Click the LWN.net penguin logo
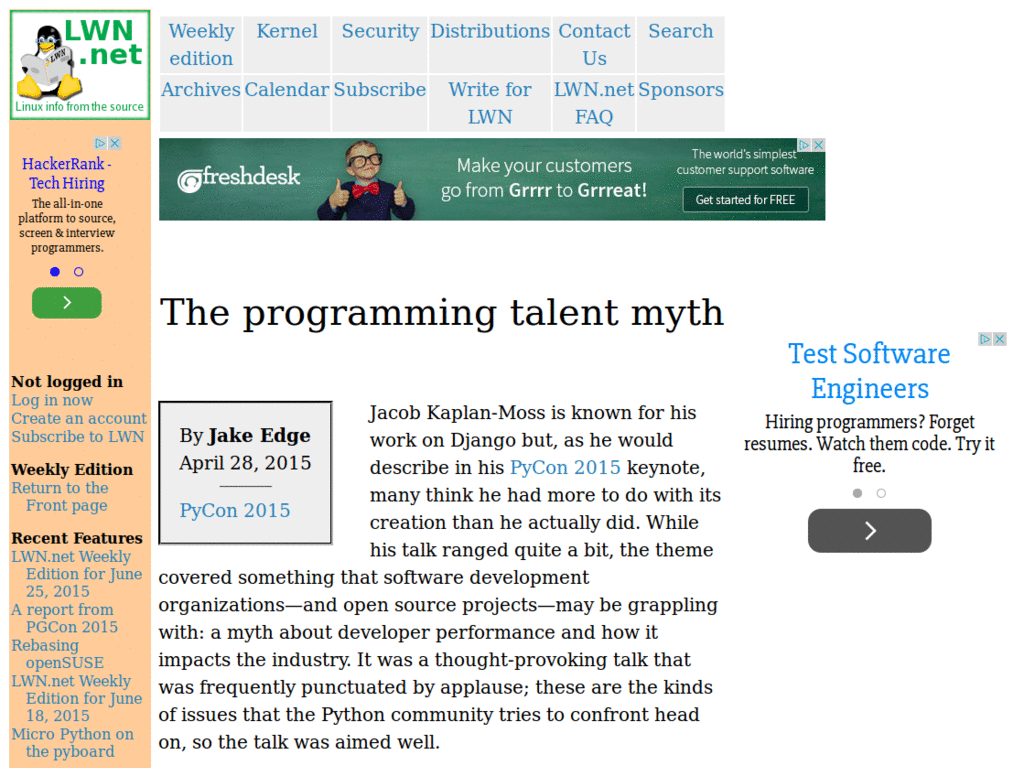This screenshot has width=1024, height=768. click(x=79, y=63)
